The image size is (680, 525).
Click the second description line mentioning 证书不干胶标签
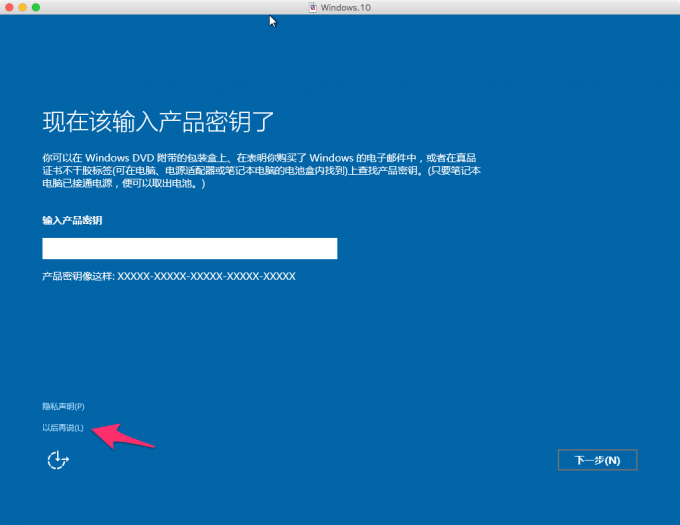(262, 171)
